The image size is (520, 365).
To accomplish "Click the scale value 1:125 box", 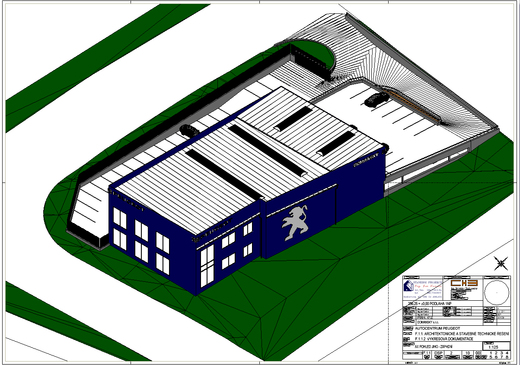I will click(496, 346).
